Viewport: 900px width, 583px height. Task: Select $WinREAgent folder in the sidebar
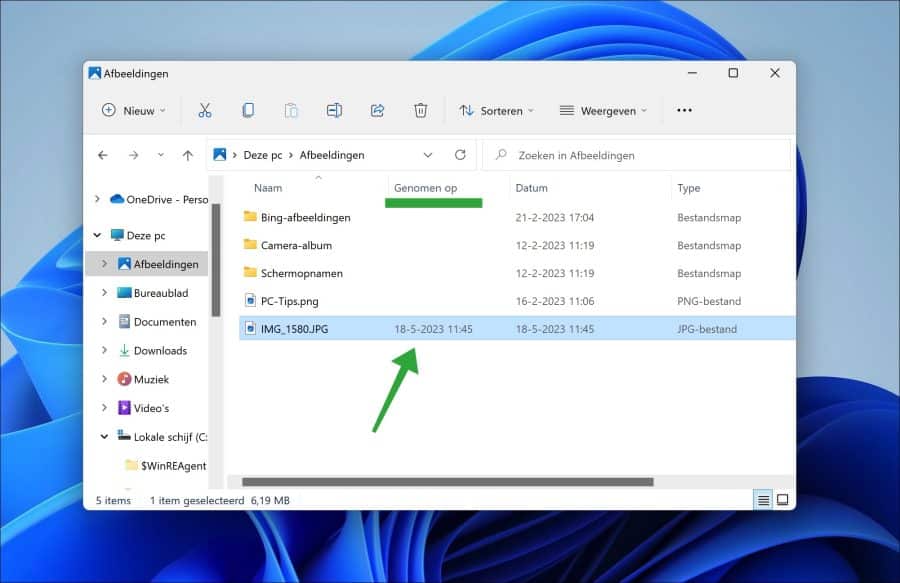point(173,465)
